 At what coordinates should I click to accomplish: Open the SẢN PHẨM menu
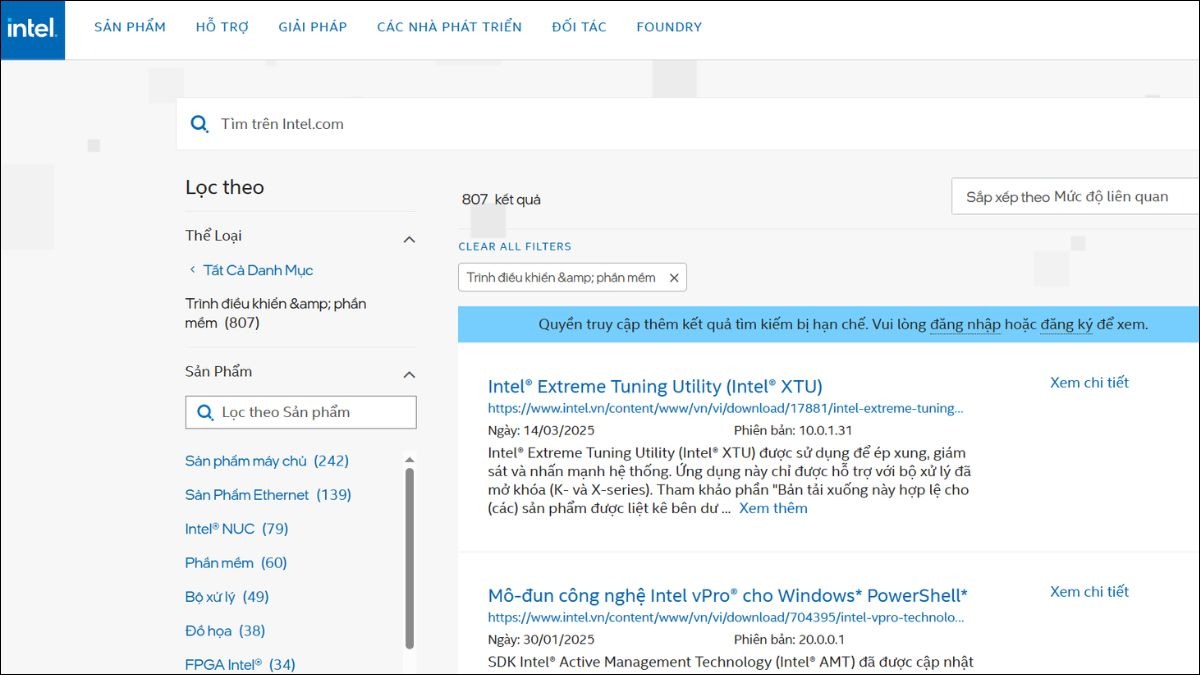point(130,27)
